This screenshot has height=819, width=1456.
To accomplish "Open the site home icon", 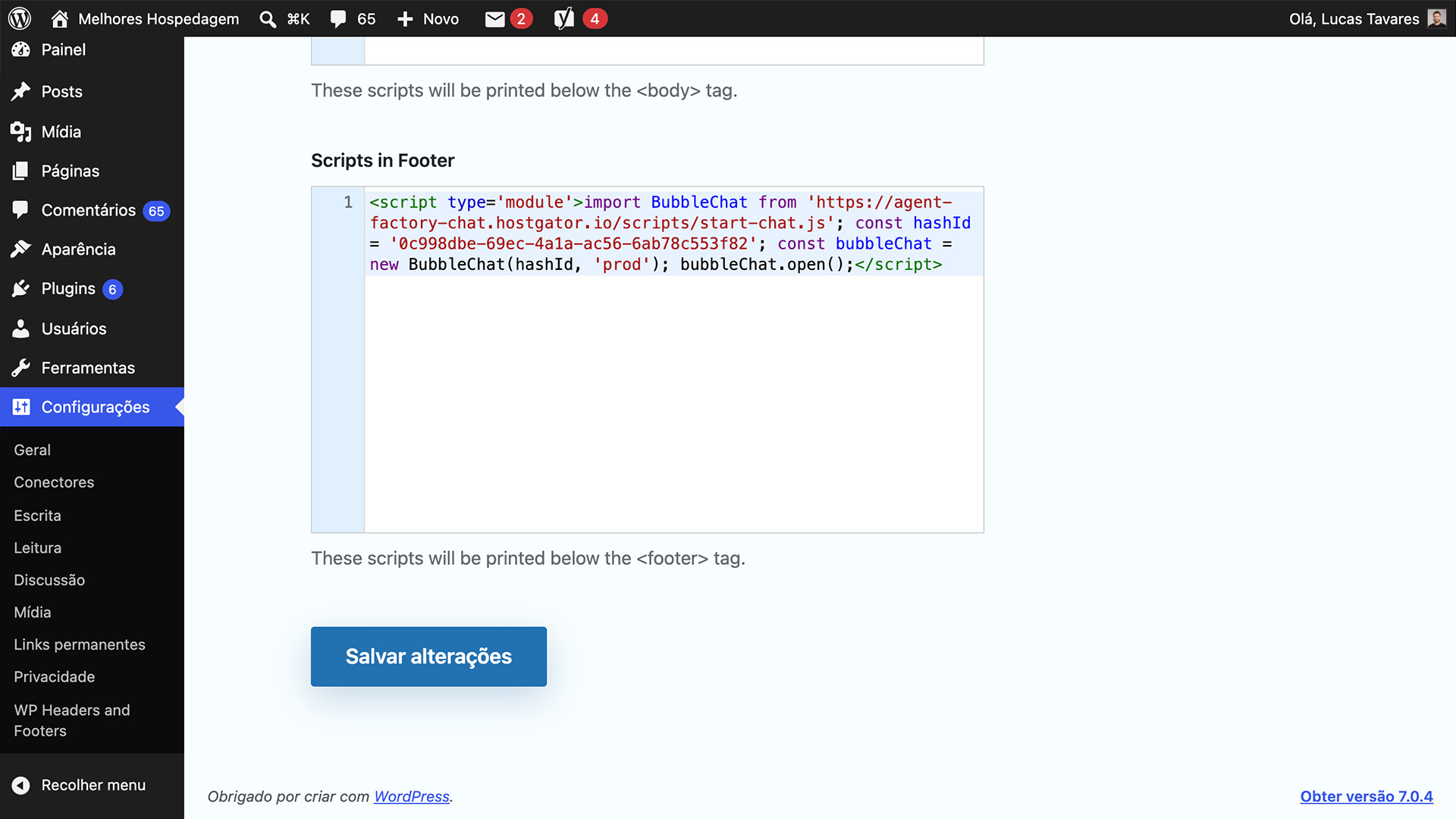I will click(60, 18).
